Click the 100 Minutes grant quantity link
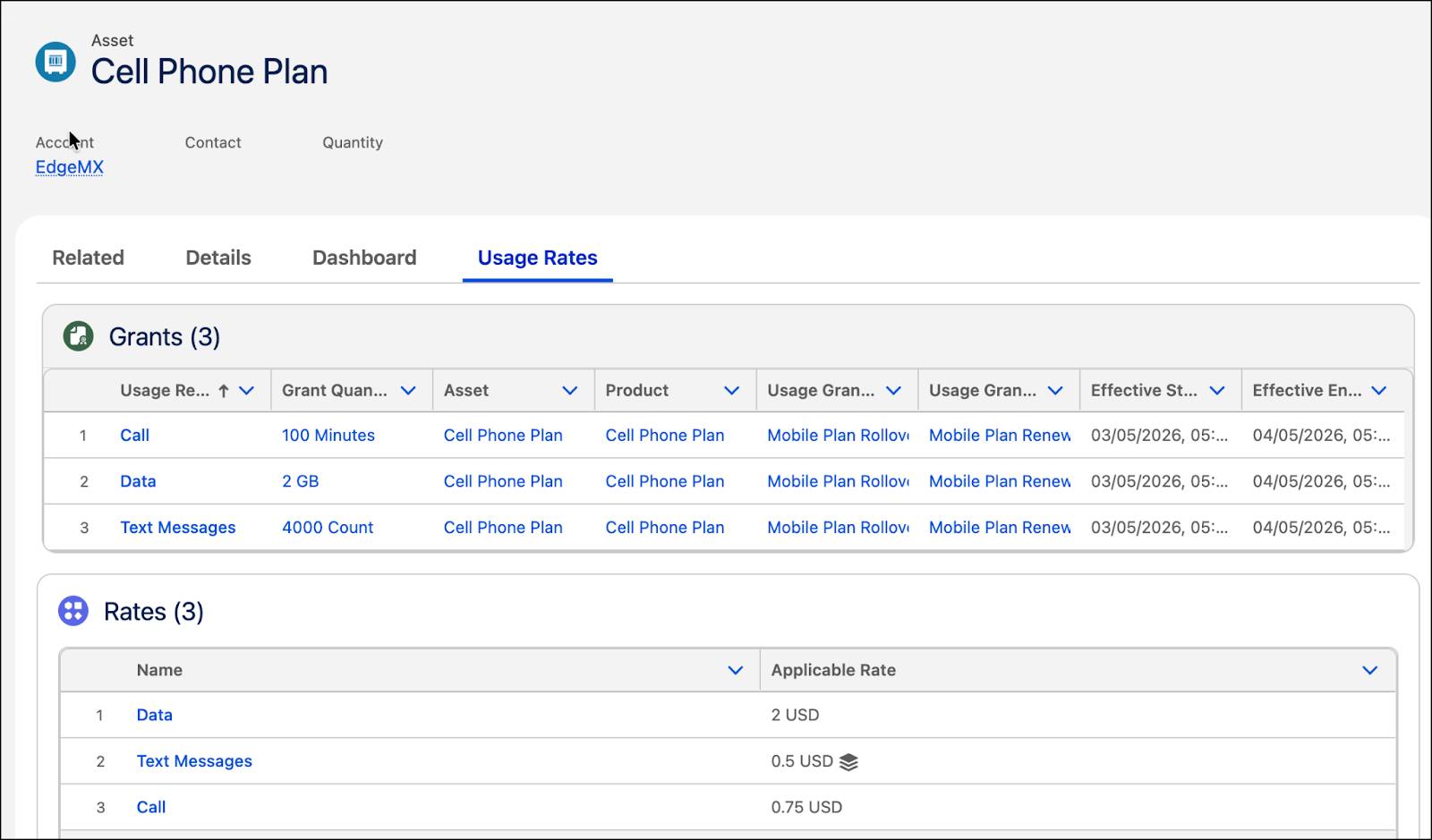1432x840 pixels. tap(328, 435)
